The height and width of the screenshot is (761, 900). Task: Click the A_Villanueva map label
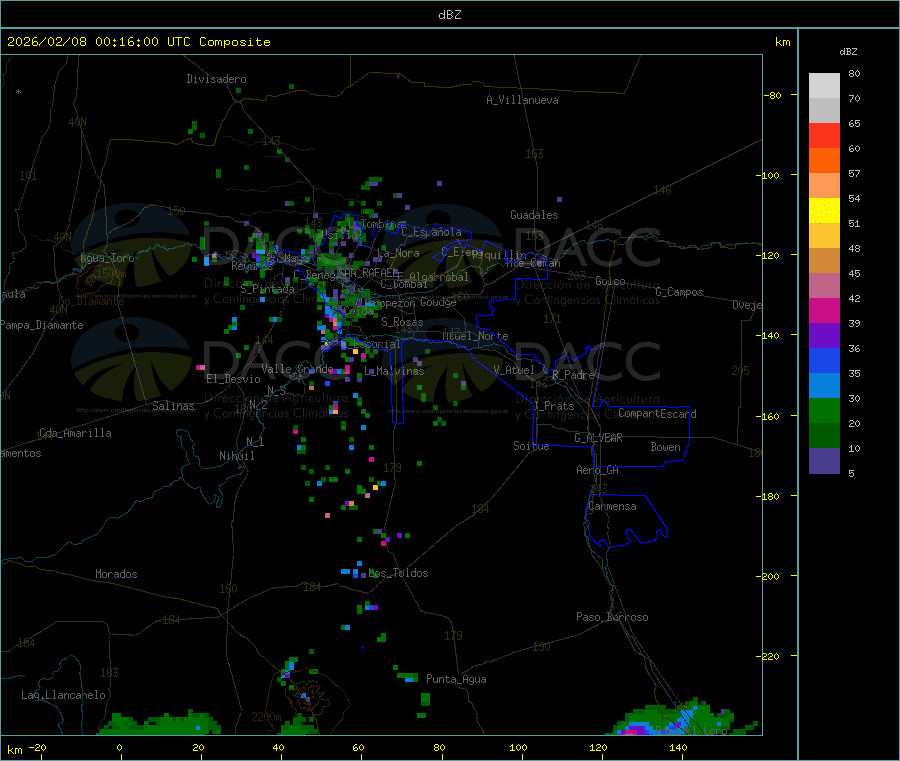coord(522,100)
